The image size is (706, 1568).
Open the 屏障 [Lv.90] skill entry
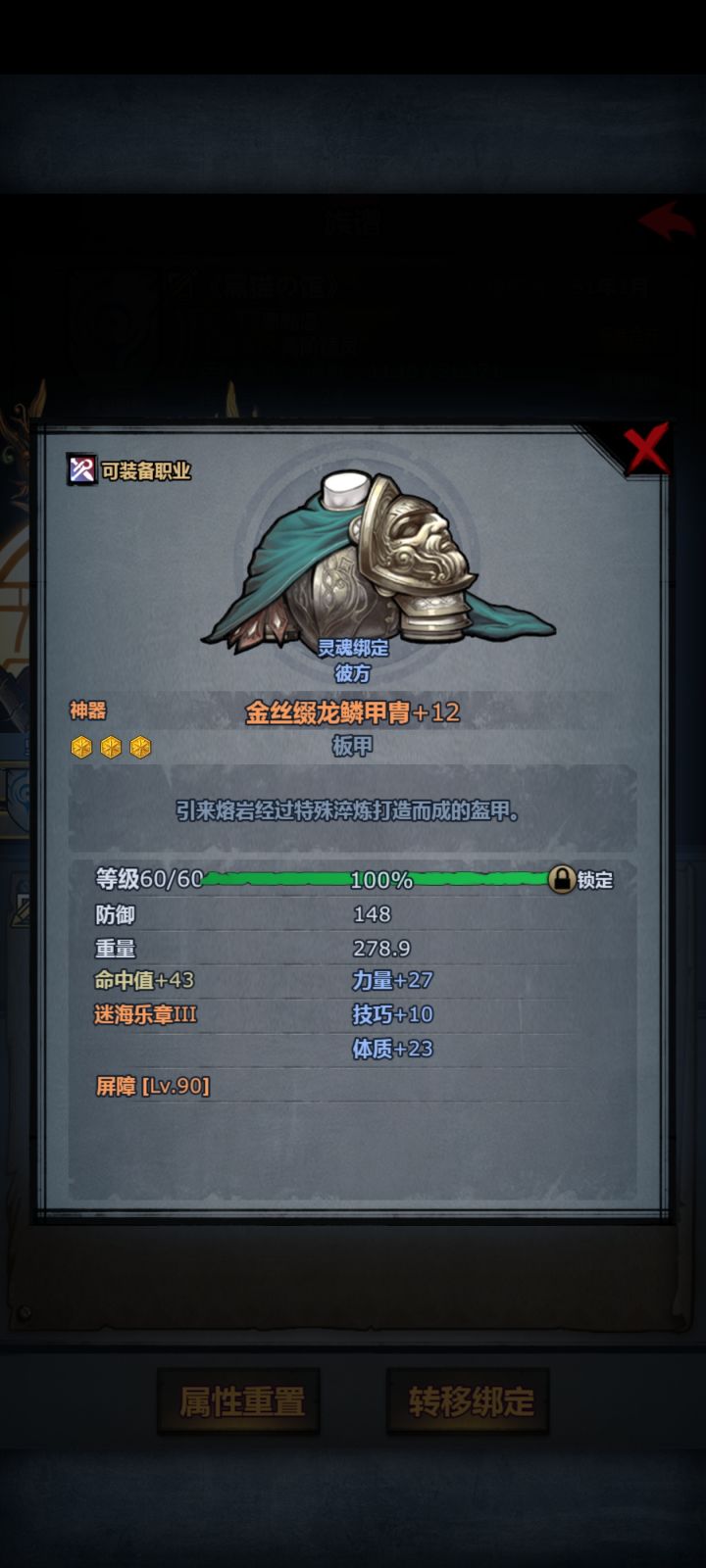152,1086
